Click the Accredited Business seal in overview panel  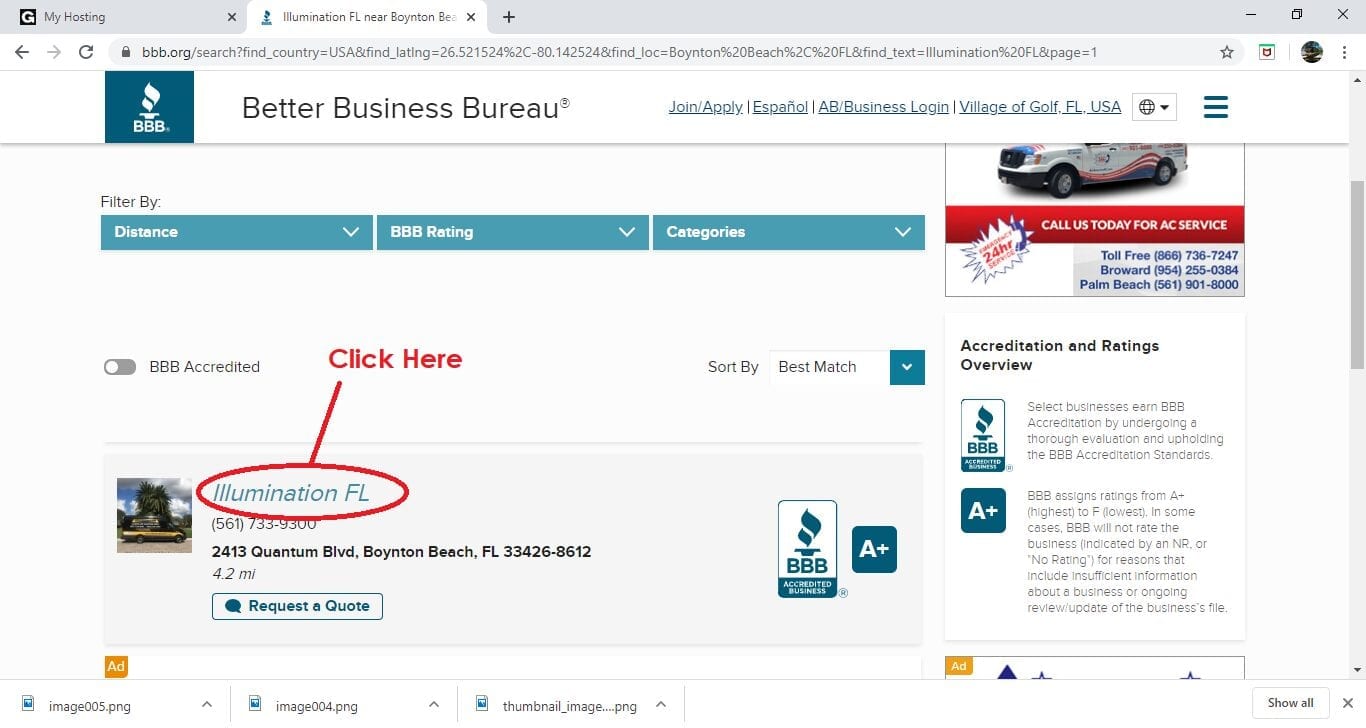point(983,435)
